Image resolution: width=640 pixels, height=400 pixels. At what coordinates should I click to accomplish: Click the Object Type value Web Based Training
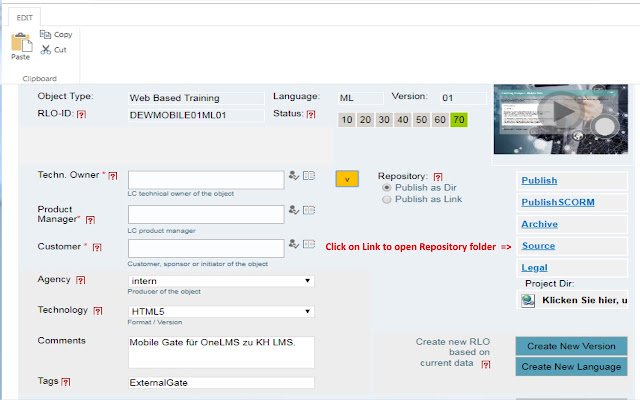pyautogui.click(x=196, y=98)
